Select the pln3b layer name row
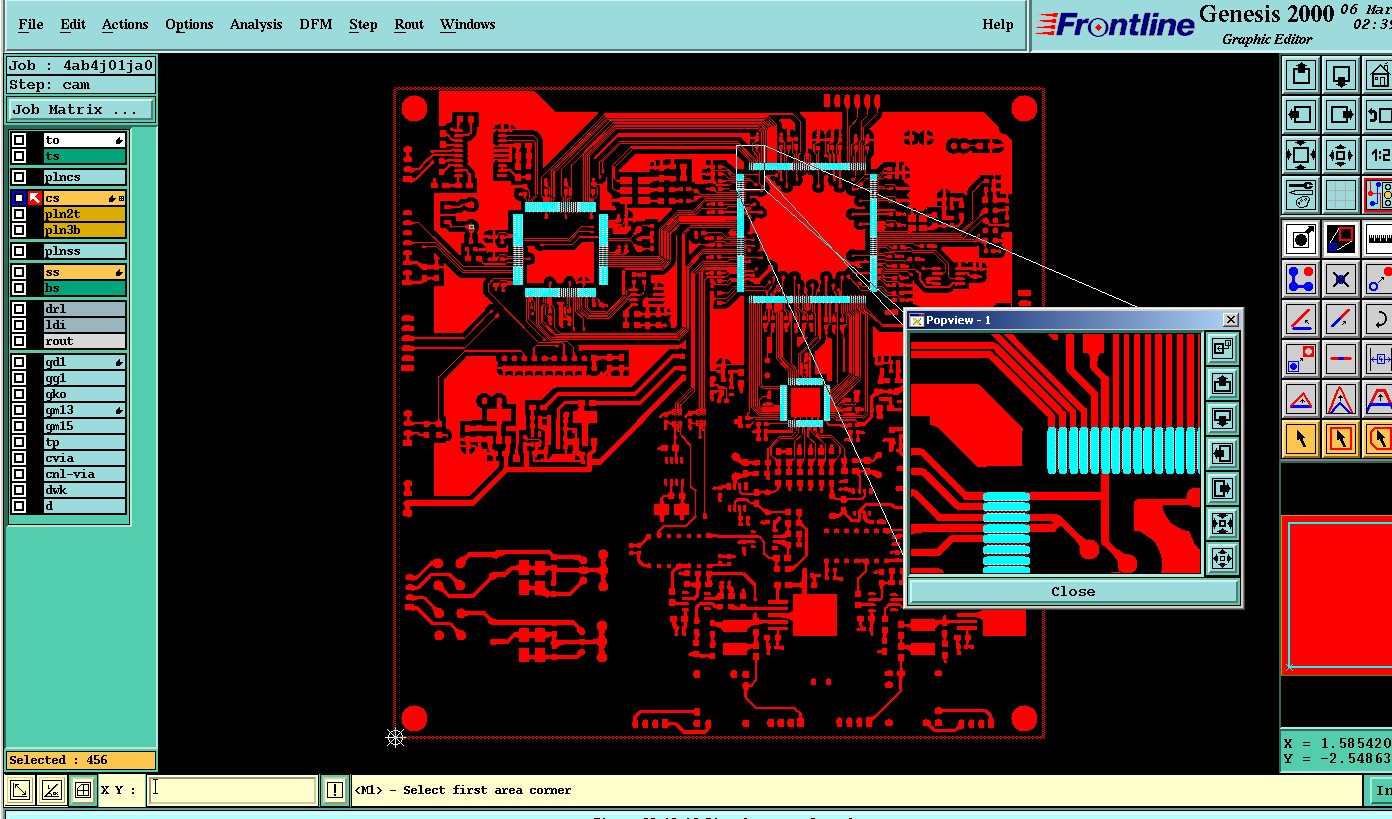 click(84, 230)
